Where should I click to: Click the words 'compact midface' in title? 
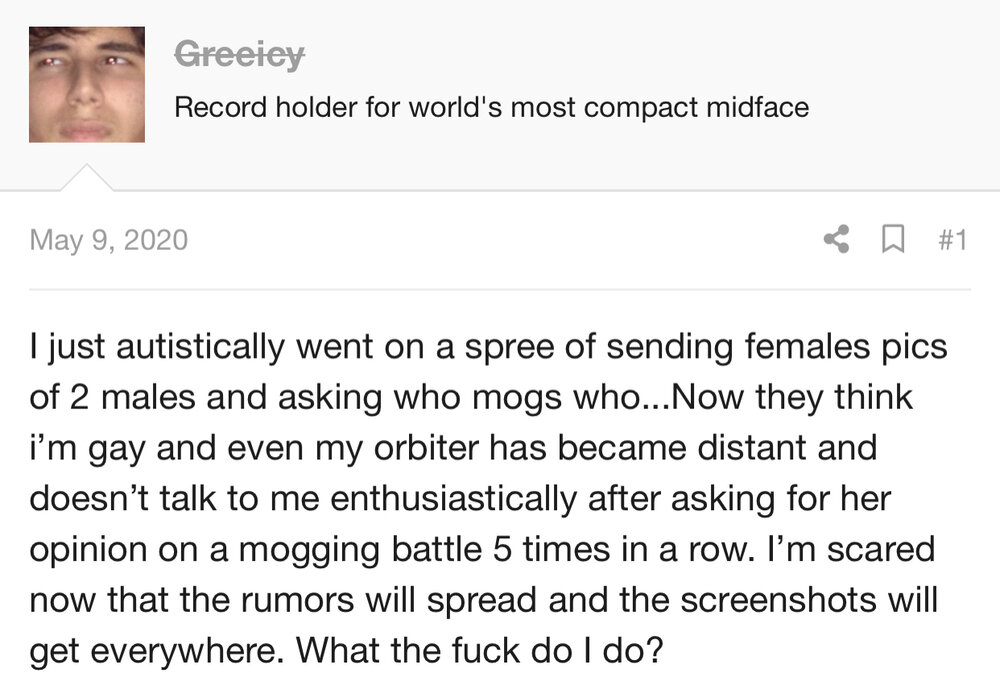(696, 107)
